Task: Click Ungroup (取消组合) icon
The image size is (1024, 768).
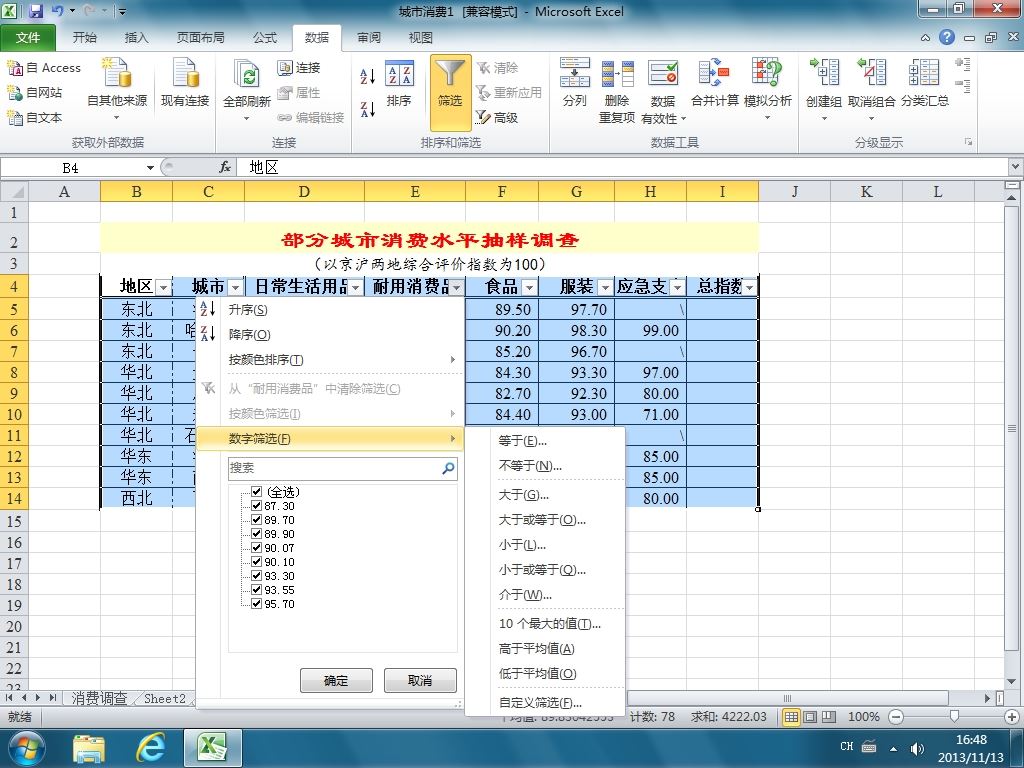Action: click(x=871, y=73)
